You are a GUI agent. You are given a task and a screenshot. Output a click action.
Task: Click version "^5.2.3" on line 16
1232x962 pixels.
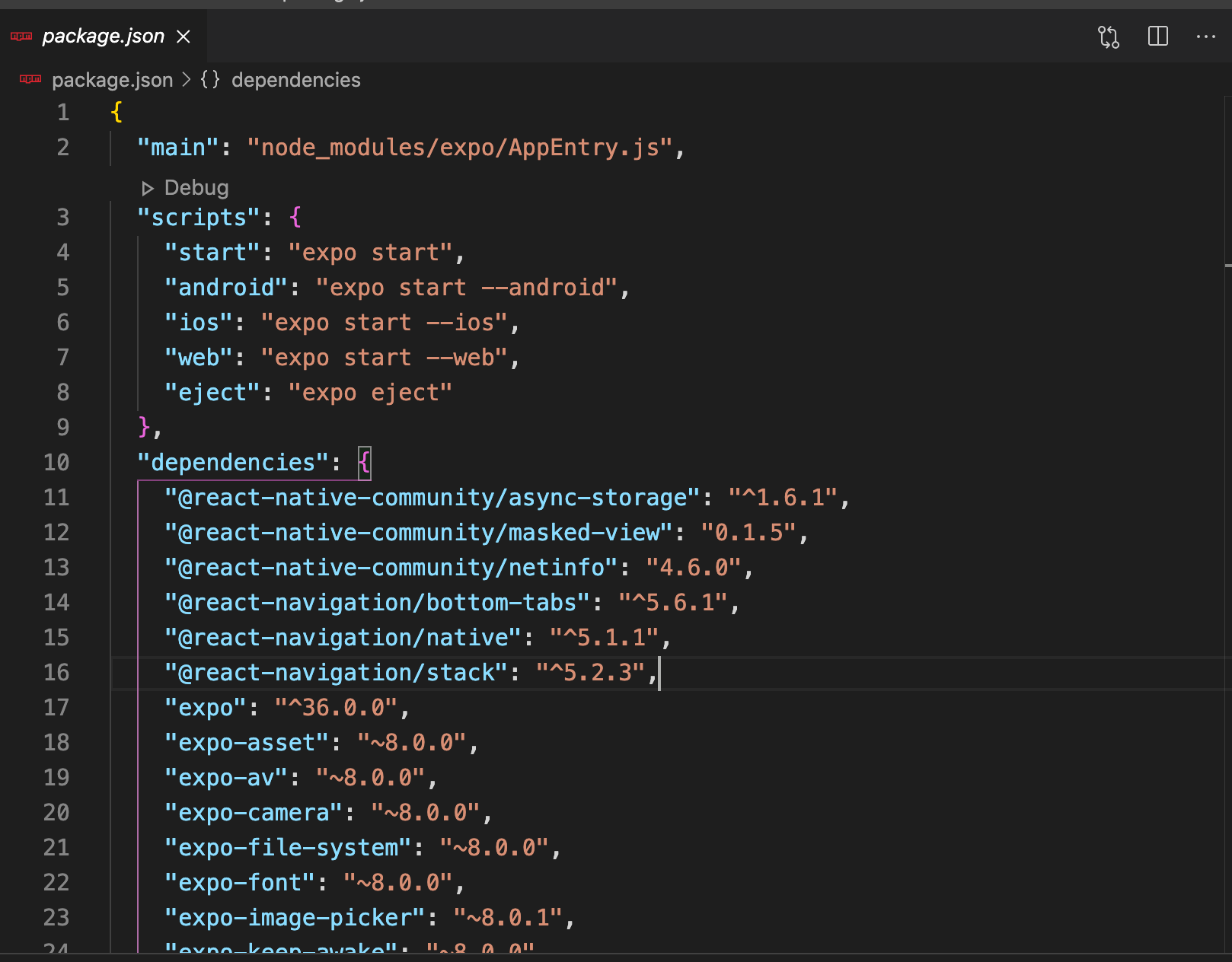(592, 672)
